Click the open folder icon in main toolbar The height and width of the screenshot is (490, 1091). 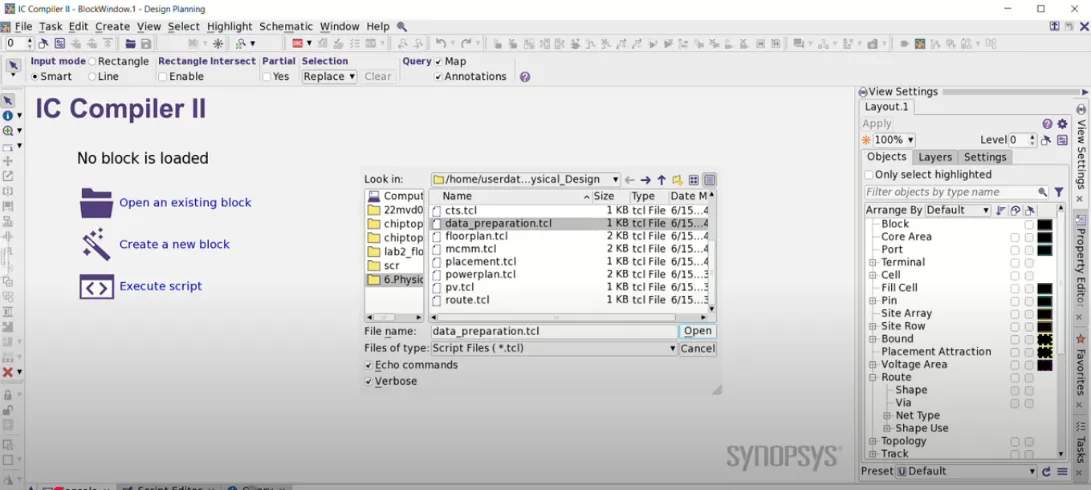tap(130, 43)
